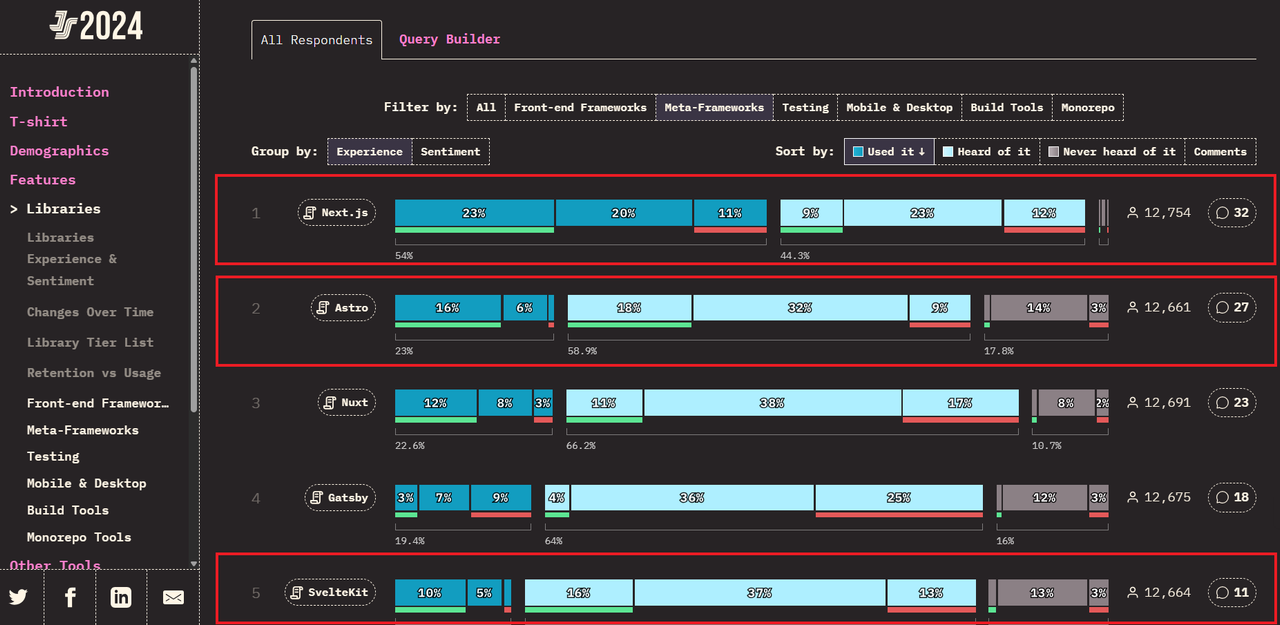Click the Astro library label icon
1280x625 pixels.
324,308
